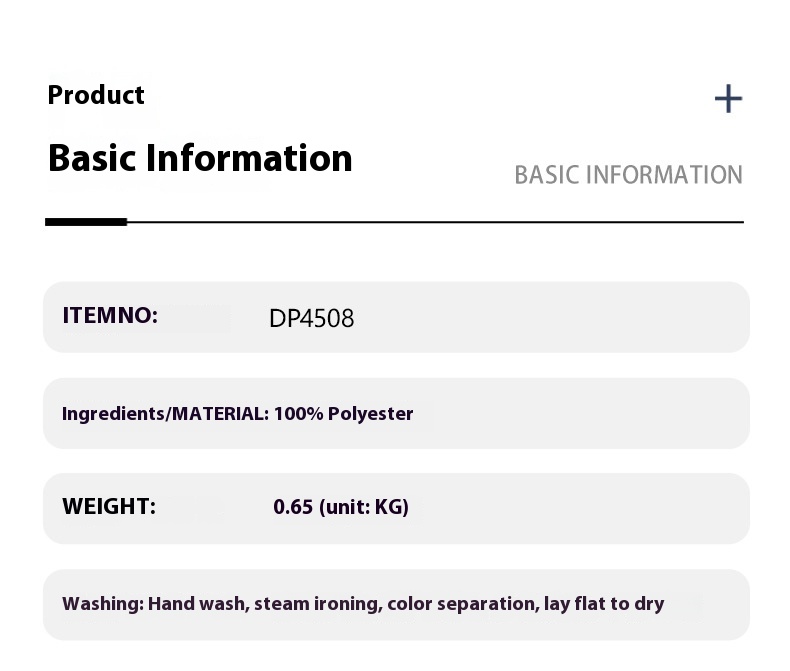Image resolution: width=790 pixels, height=671 pixels.
Task: Click the 0.65 (unit: KG) value
Action: (x=341, y=507)
